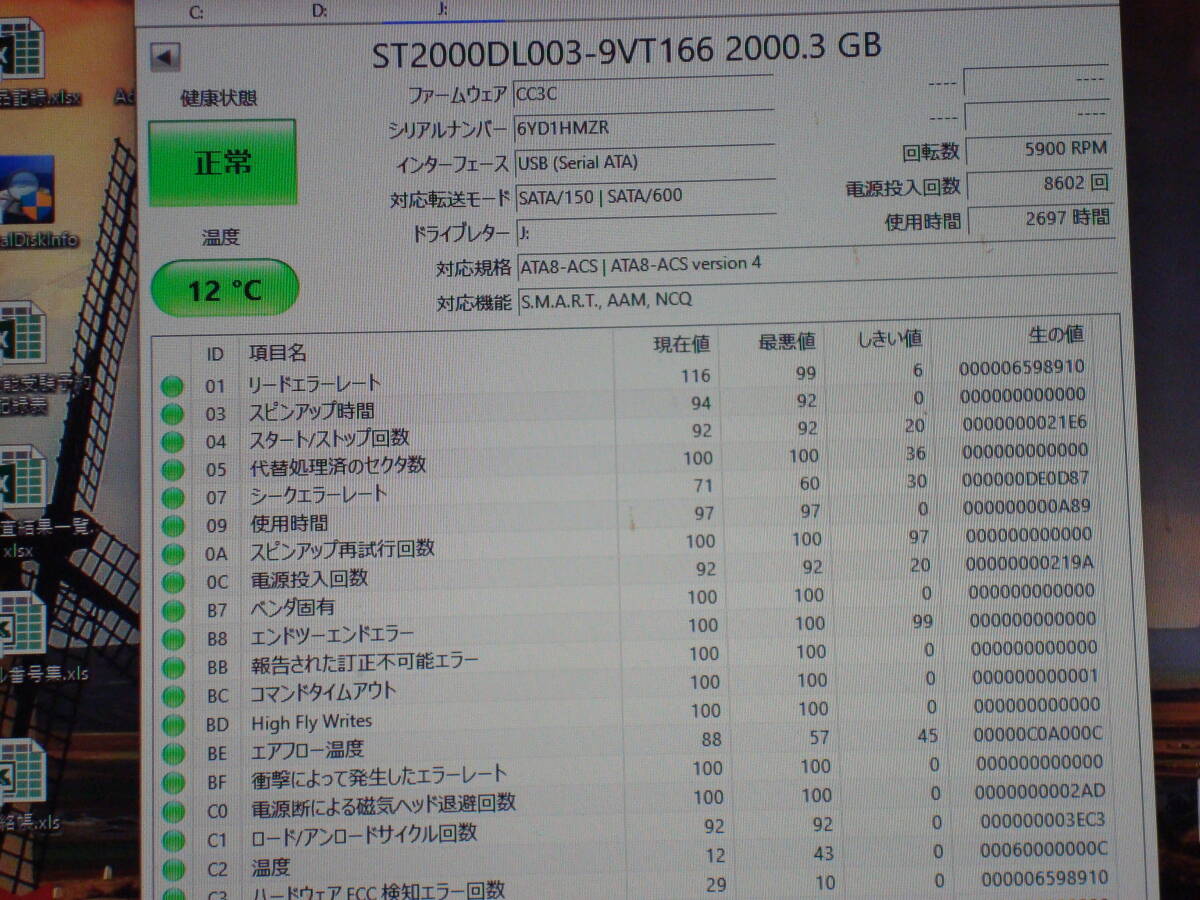Click the ID column header
1200x900 pixels.
tap(215, 354)
